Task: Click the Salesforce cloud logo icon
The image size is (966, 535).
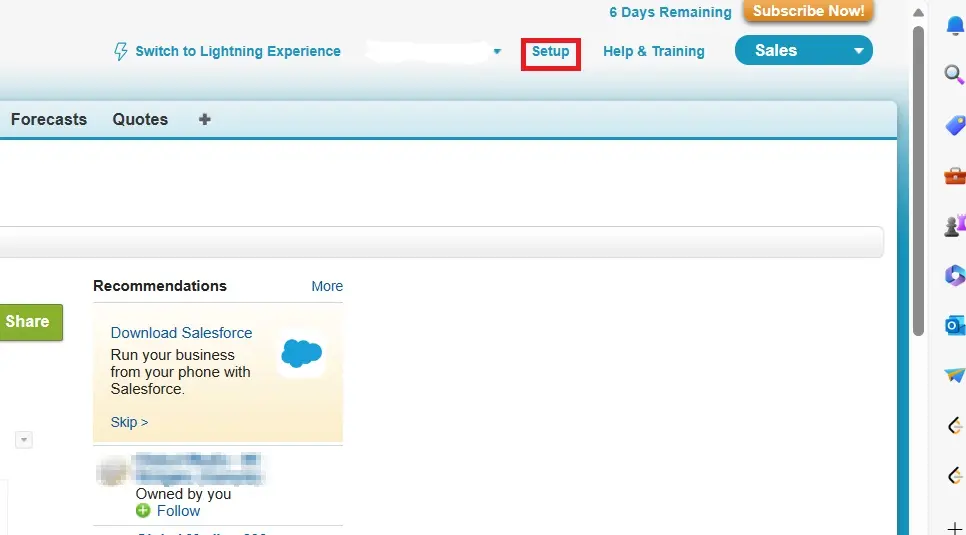Action: [301, 353]
